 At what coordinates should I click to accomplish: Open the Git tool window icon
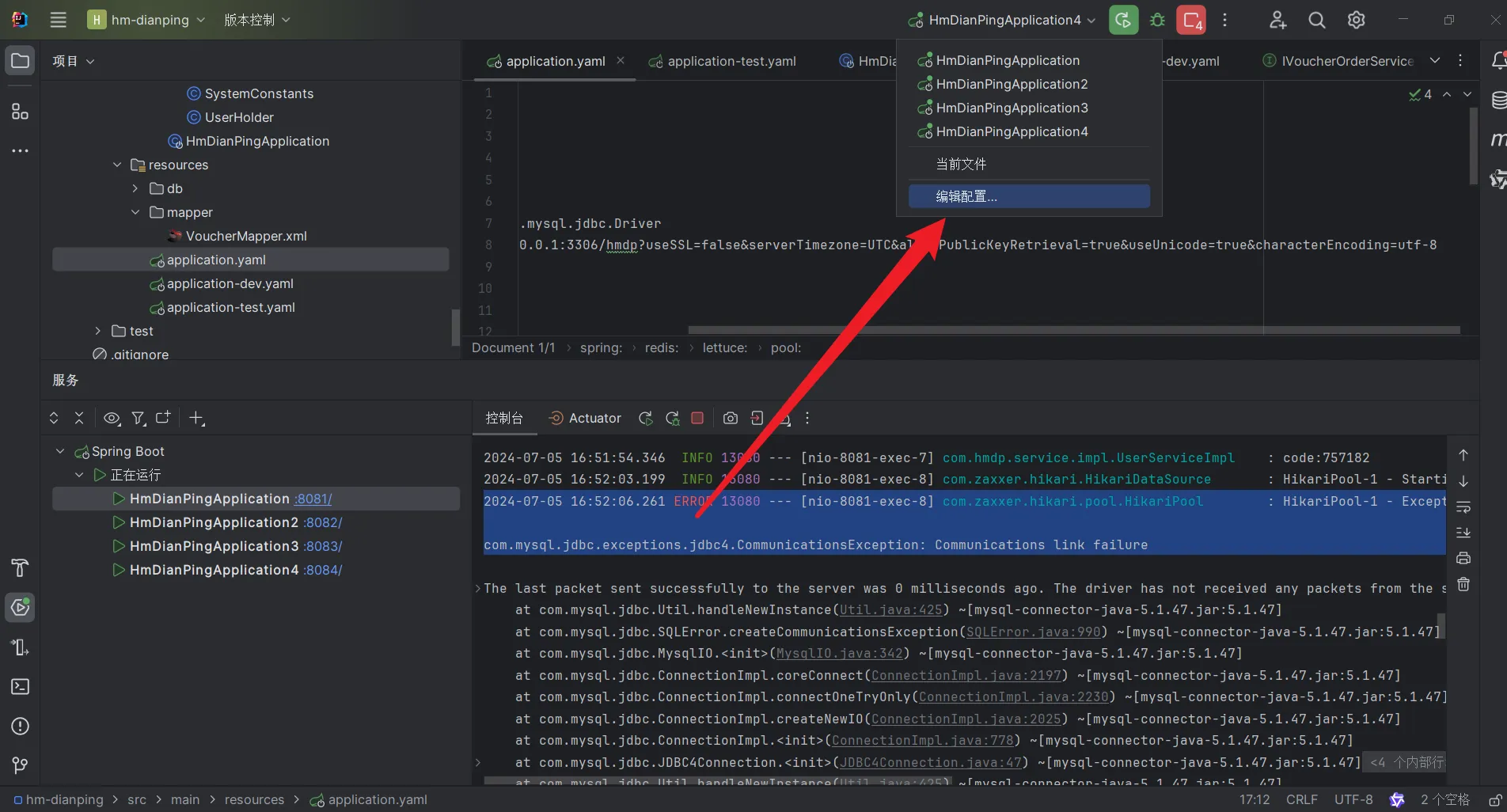click(20, 765)
